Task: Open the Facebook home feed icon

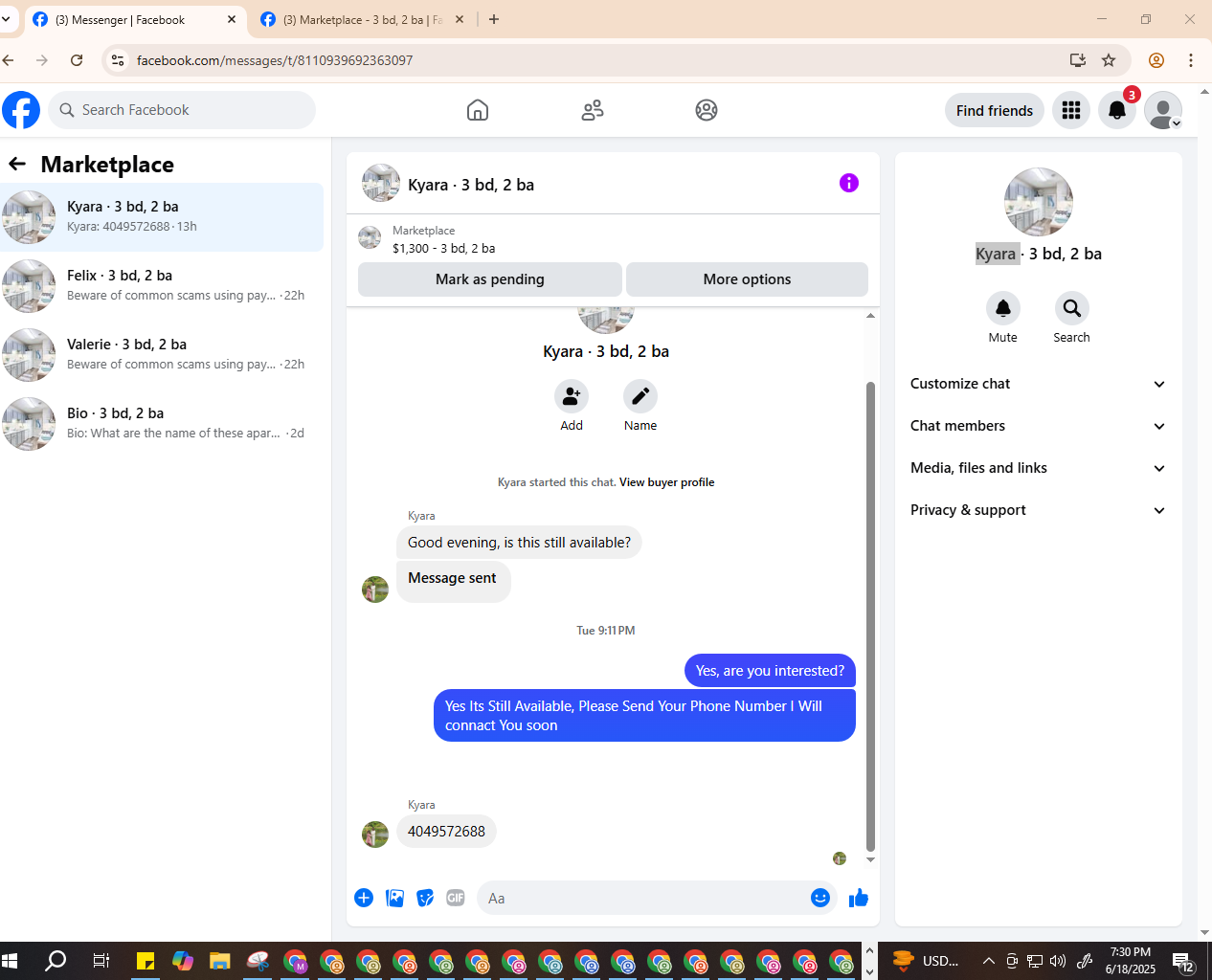Action: click(478, 110)
